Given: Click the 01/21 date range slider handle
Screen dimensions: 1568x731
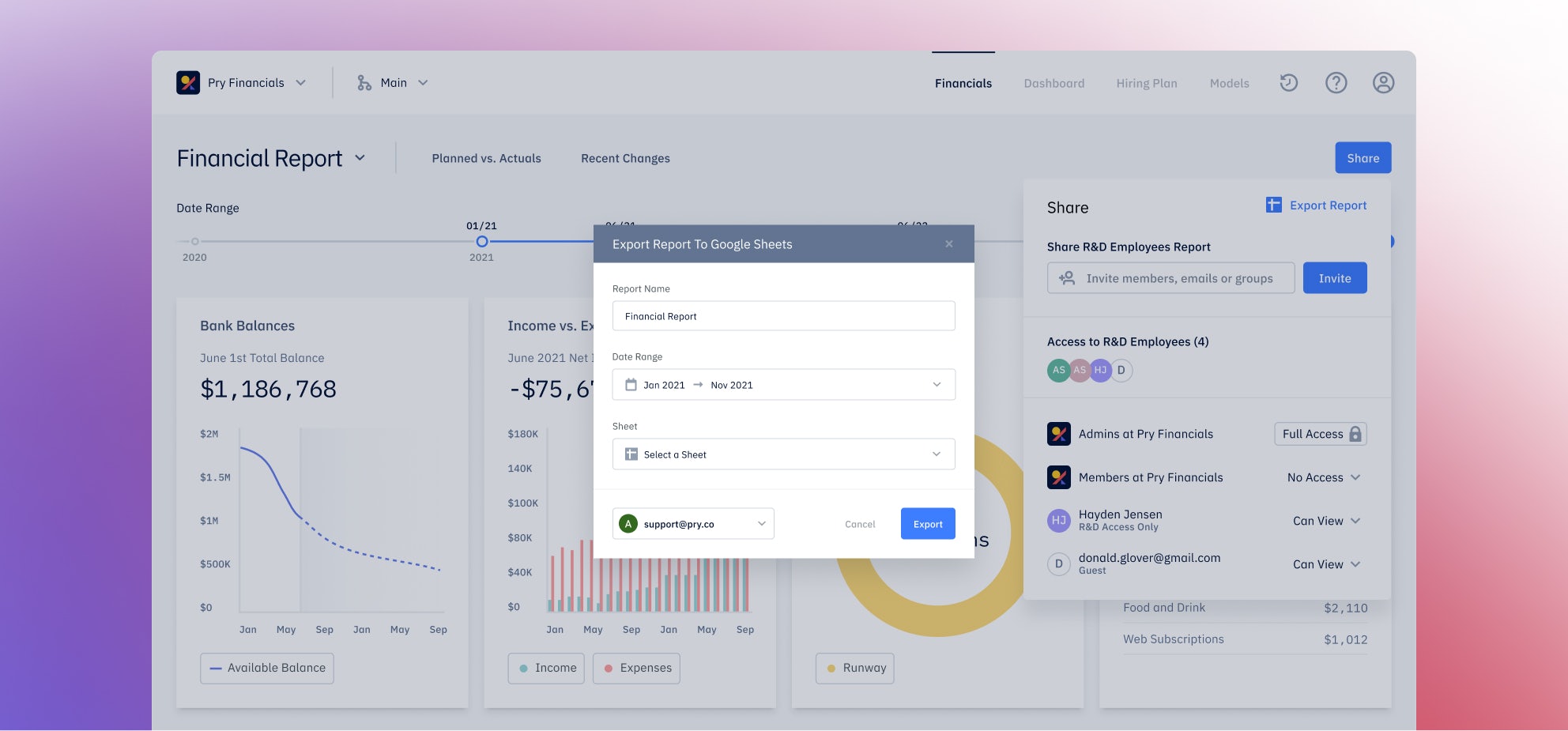Looking at the screenshot, I should coord(481,241).
